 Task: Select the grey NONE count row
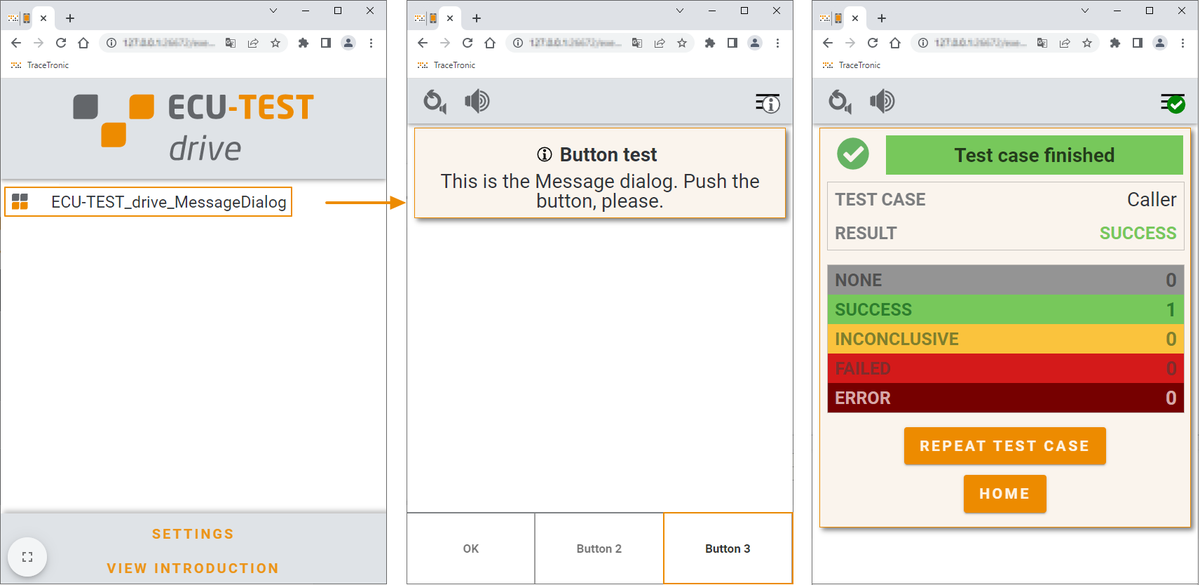point(1006,280)
